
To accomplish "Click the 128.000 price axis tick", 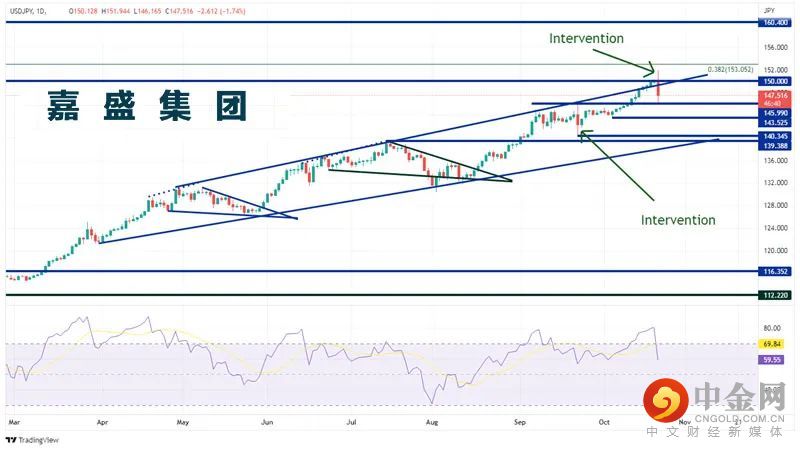I will click(775, 205).
